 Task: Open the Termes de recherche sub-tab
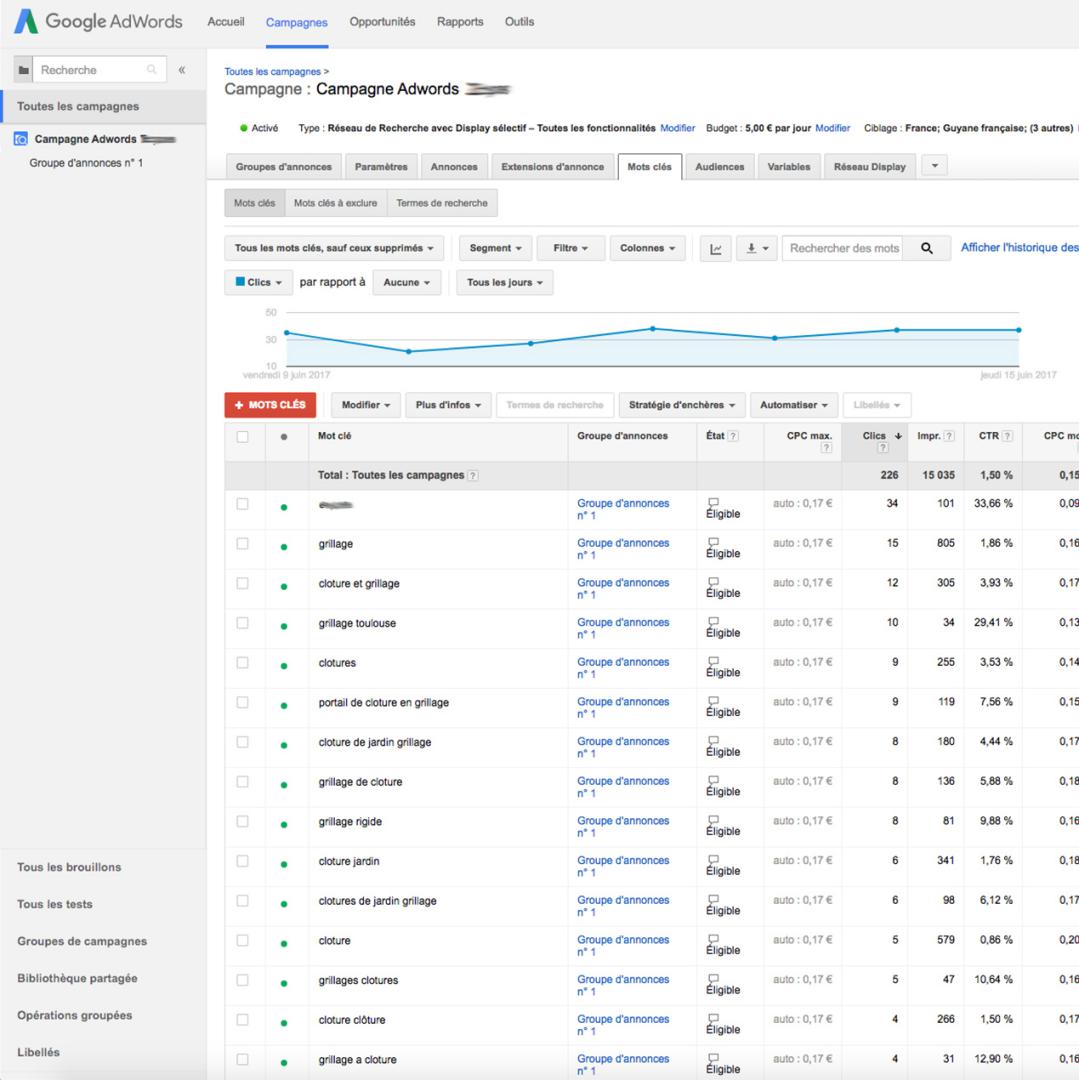point(441,203)
